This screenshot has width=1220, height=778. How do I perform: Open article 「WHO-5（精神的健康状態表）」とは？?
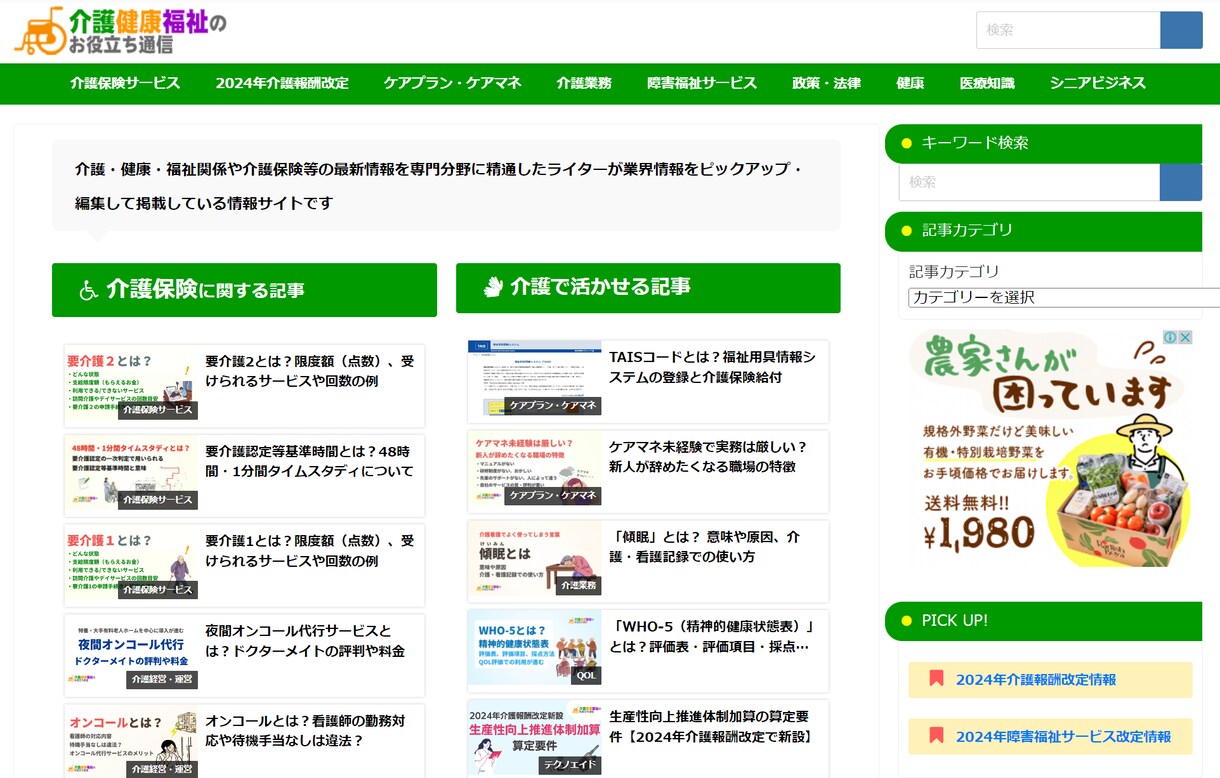coord(712,637)
